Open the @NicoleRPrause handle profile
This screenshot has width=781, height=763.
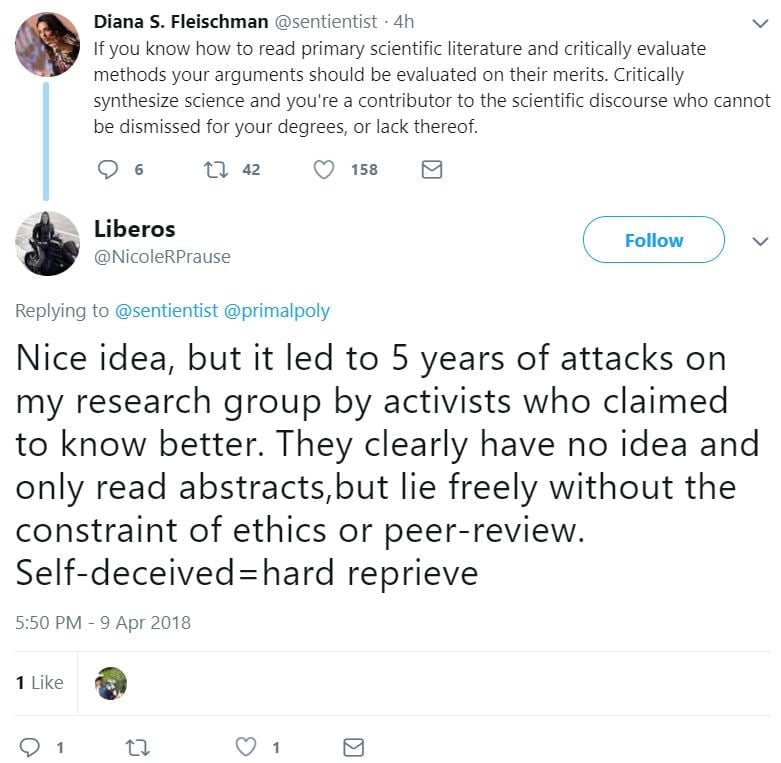pos(162,257)
